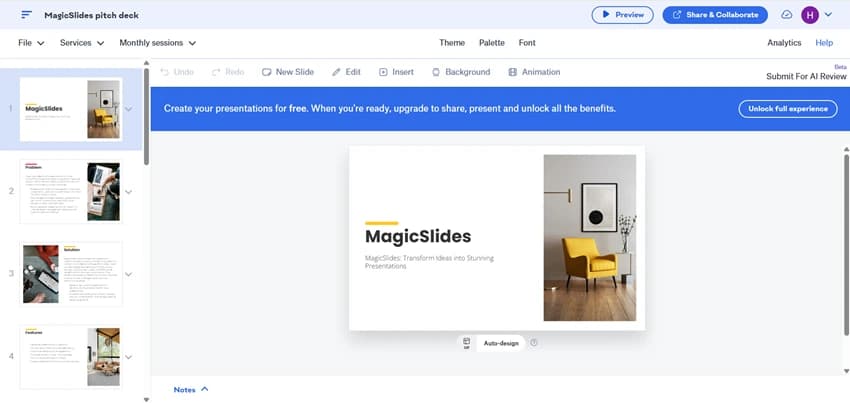The width and height of the screenshot is (850, 403).
Task: Click Share & Collaborate button
Action: (715, 15)
